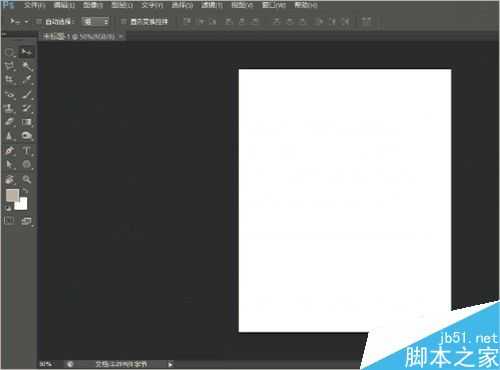Select the Horizontal Type tool
500x370 pixels.
click(x=27, y=151)
